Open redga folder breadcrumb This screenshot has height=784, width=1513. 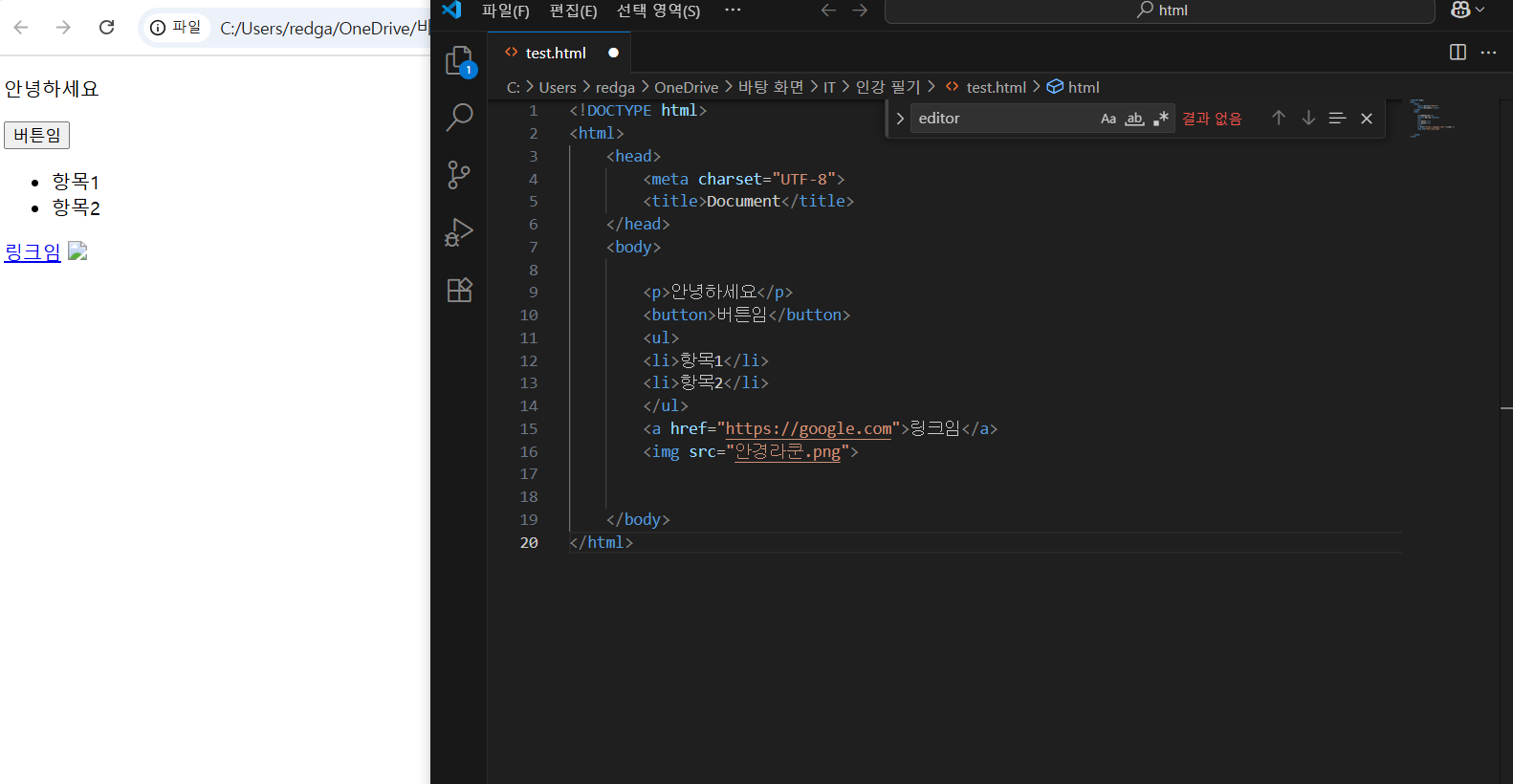[x=615, y=87]
